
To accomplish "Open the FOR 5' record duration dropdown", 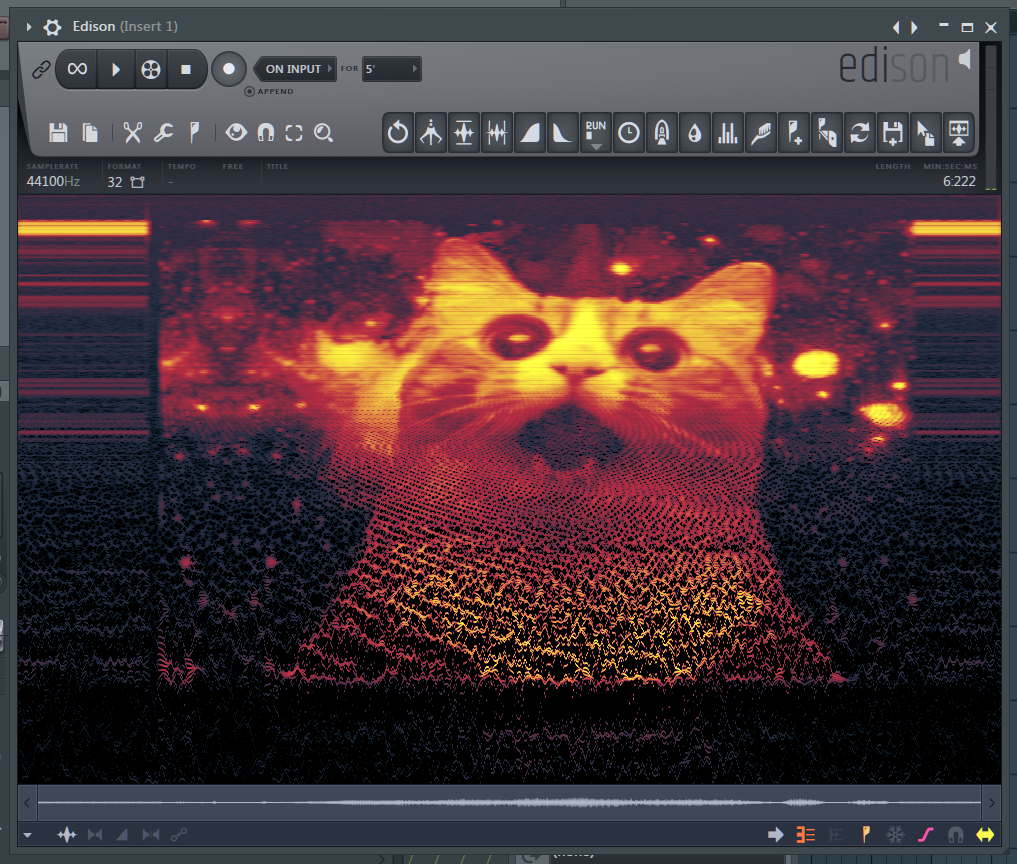I will click(x=391, y=69).
